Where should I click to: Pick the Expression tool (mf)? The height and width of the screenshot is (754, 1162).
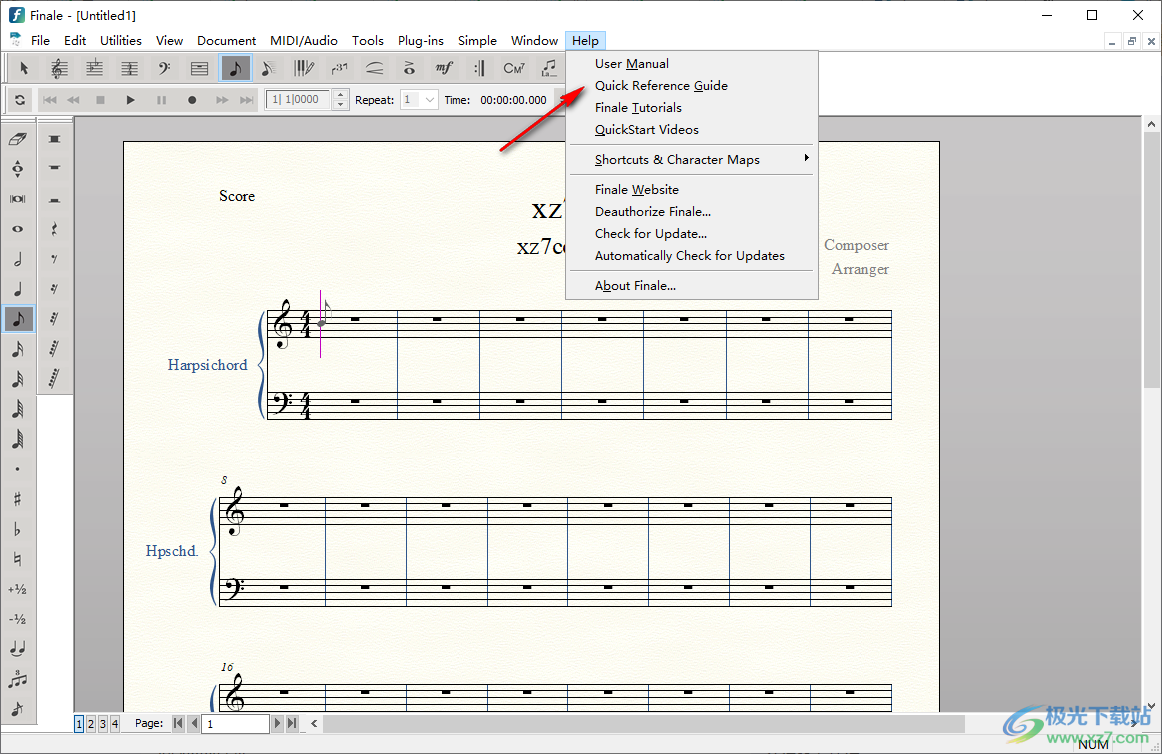point(444,68)
